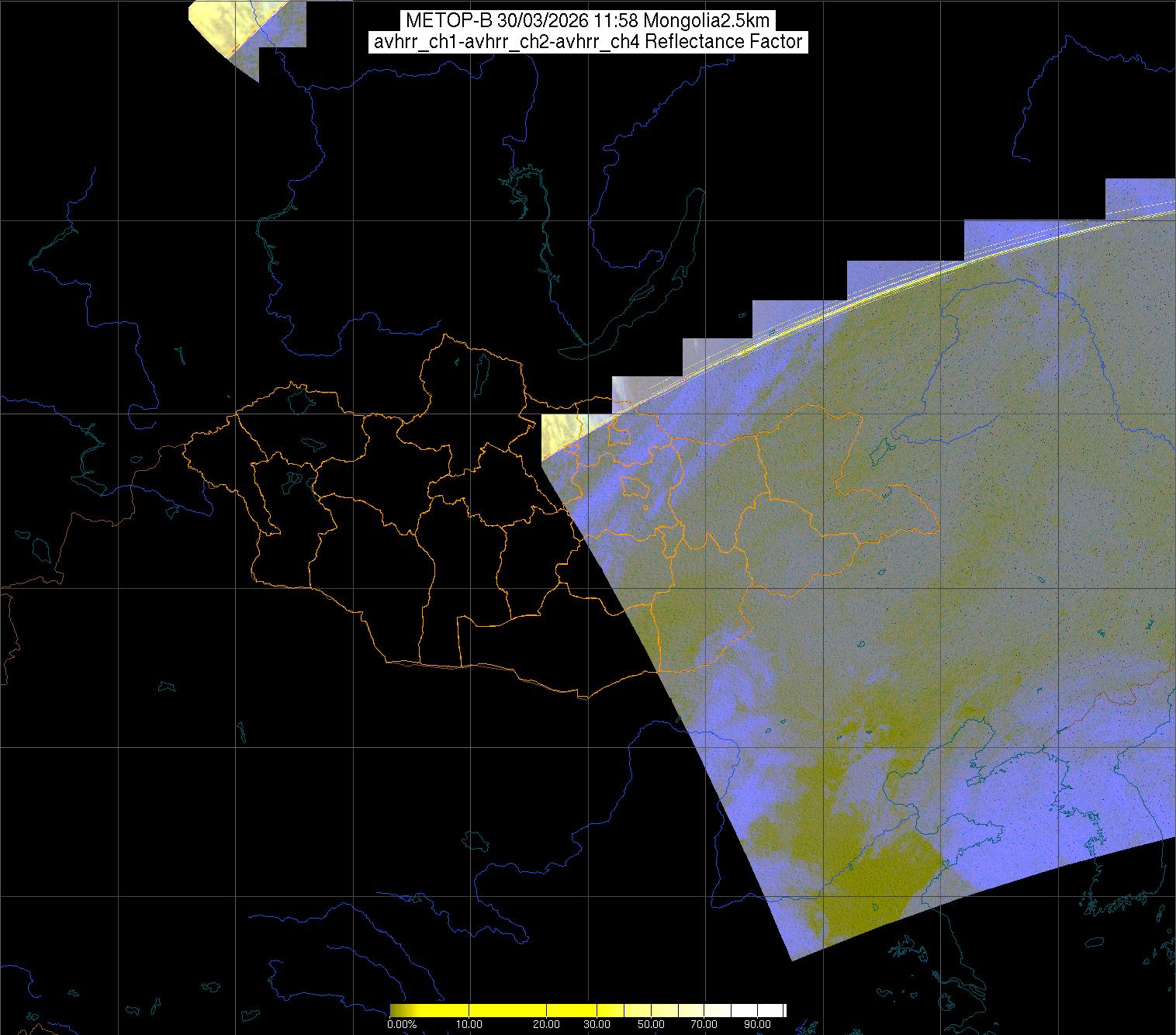Viewport: 1176px width, 1035px height.
Task: Click the avhrr channel Reflectance Factor caption
Action: pyautogui.click(x=587, y=42)
